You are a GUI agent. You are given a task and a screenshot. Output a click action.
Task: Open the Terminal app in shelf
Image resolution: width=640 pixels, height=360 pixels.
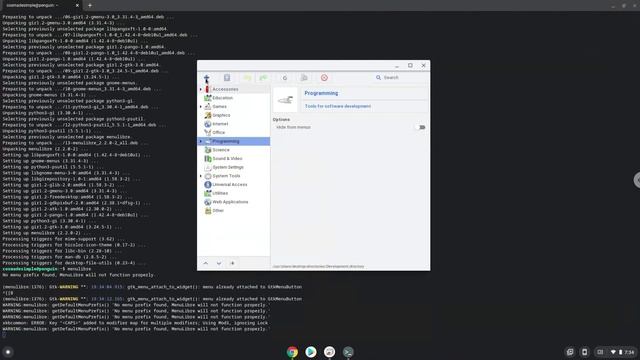pos(348,351)
